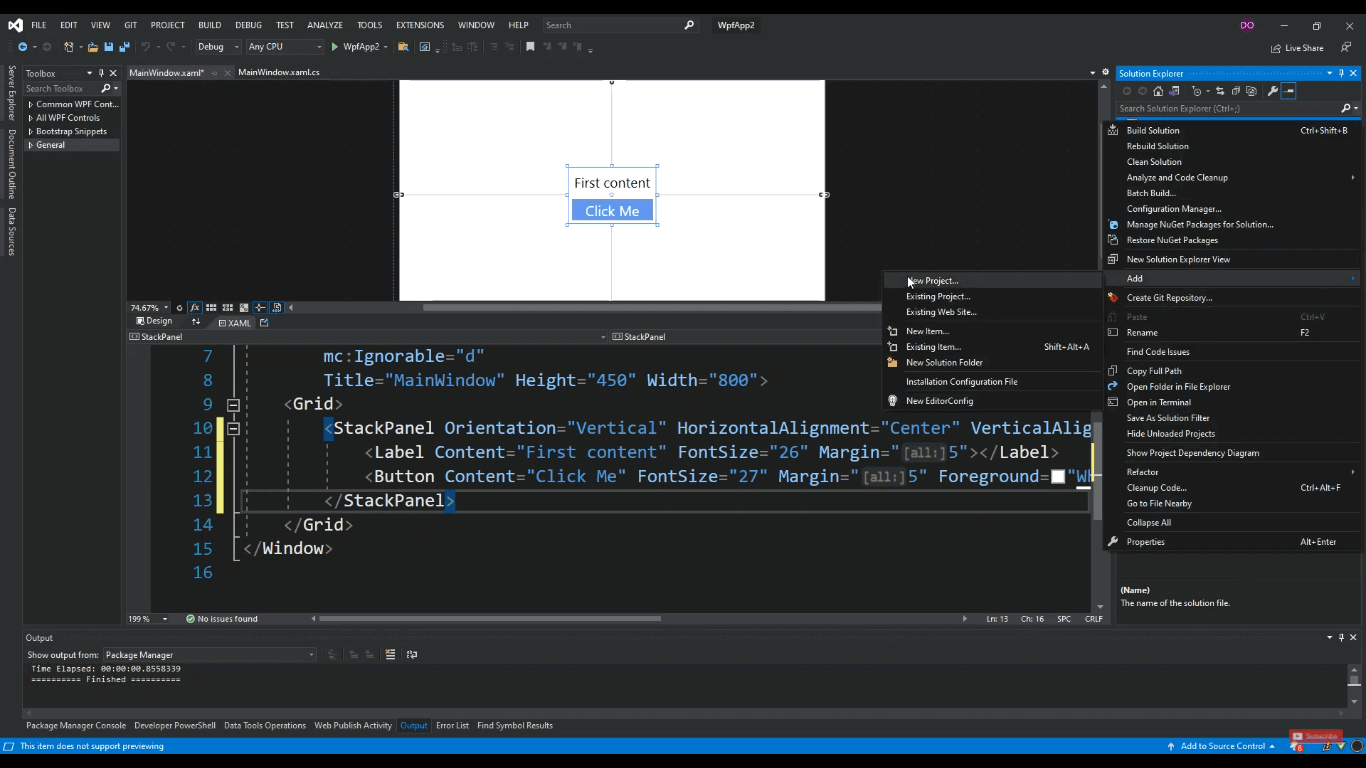
Task: Open the Error List tab
Action: (x=452, y=725)
